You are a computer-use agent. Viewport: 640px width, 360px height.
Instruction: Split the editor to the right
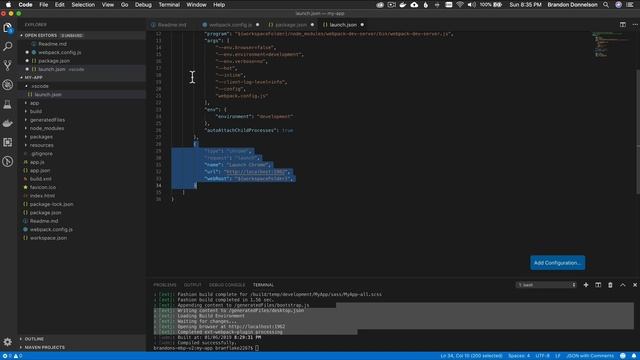click(622, 24)
